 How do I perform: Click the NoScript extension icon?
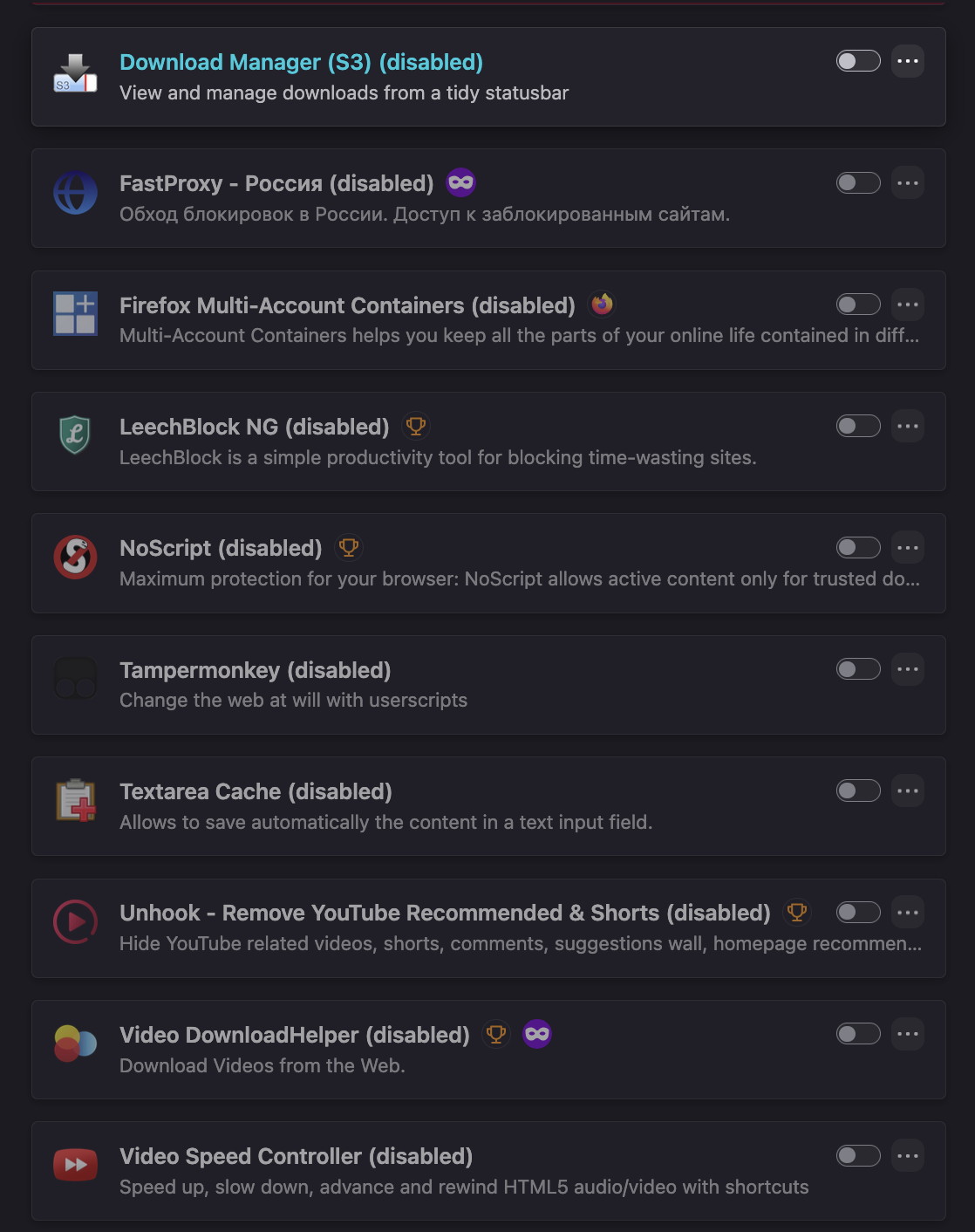tap(75, 557)
